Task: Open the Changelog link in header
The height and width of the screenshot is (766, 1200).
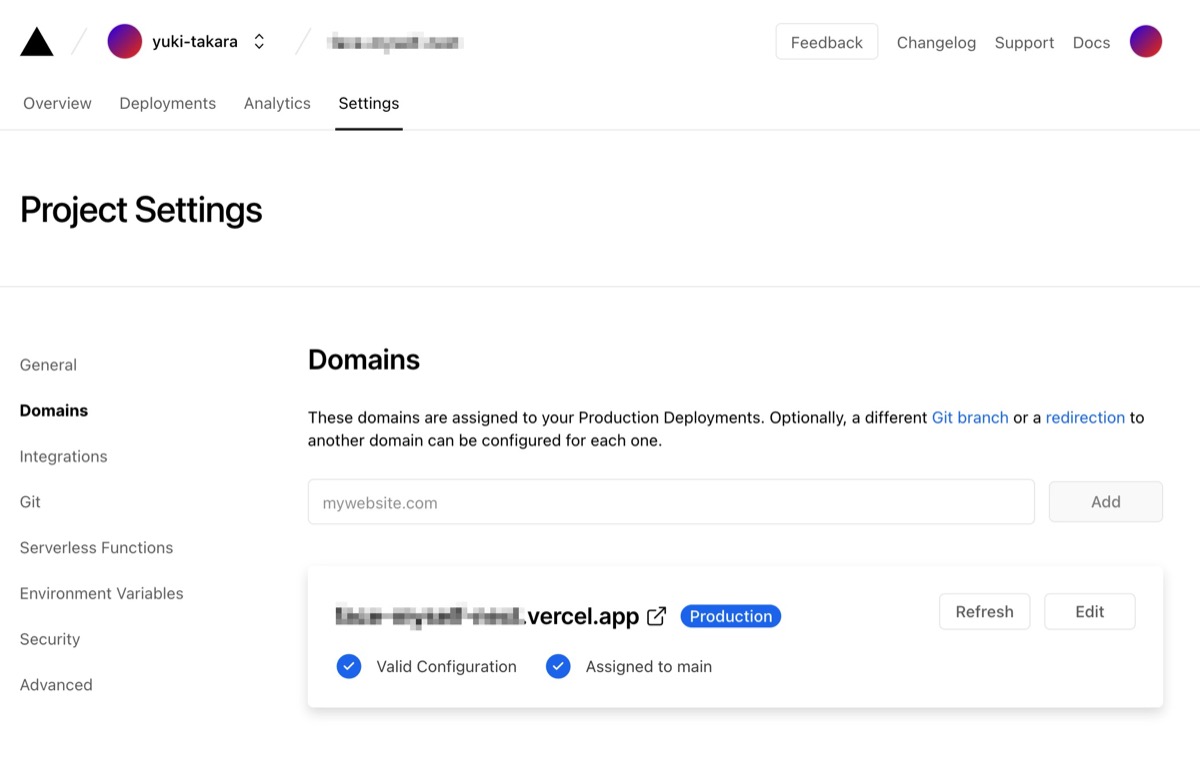Action: click(936, 42)
